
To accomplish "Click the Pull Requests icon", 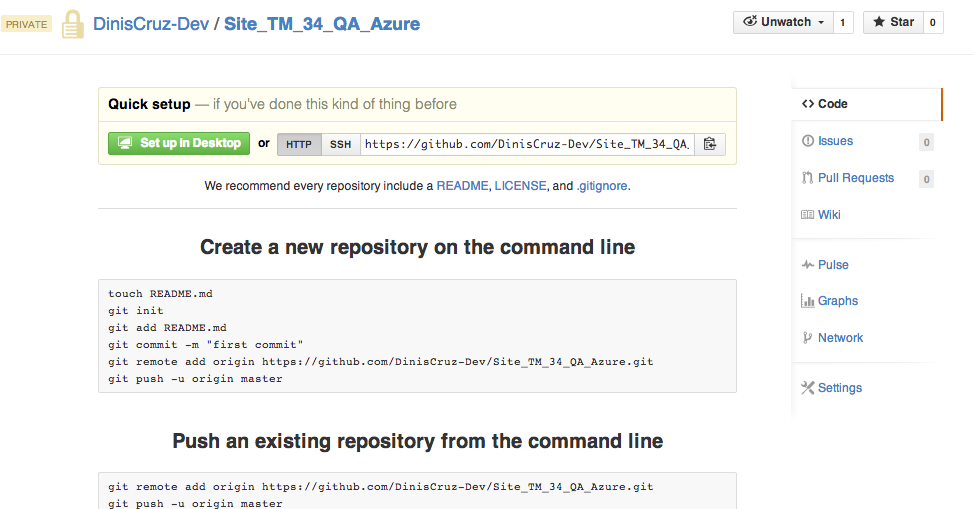I will 808,178.
